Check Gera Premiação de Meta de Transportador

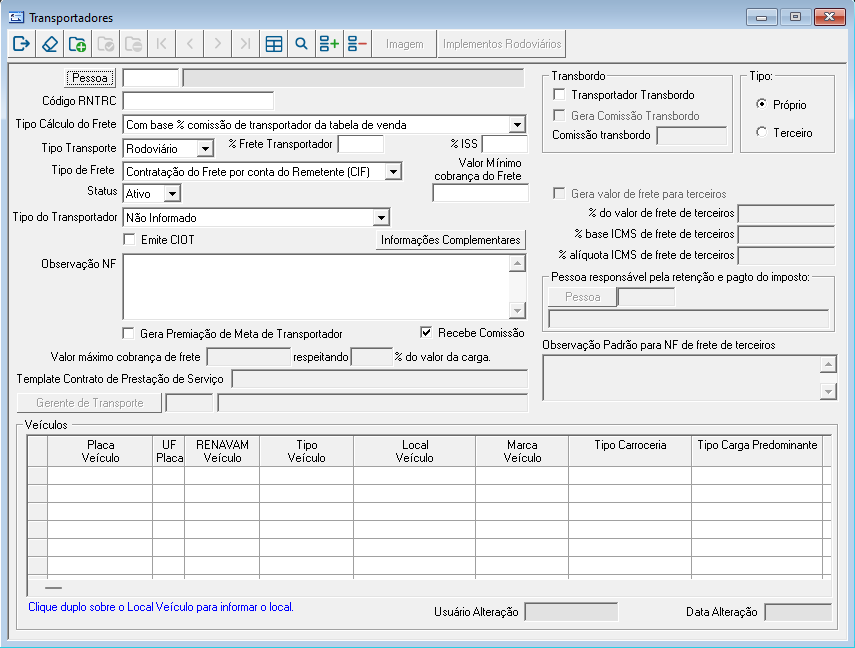click(127, 334)
